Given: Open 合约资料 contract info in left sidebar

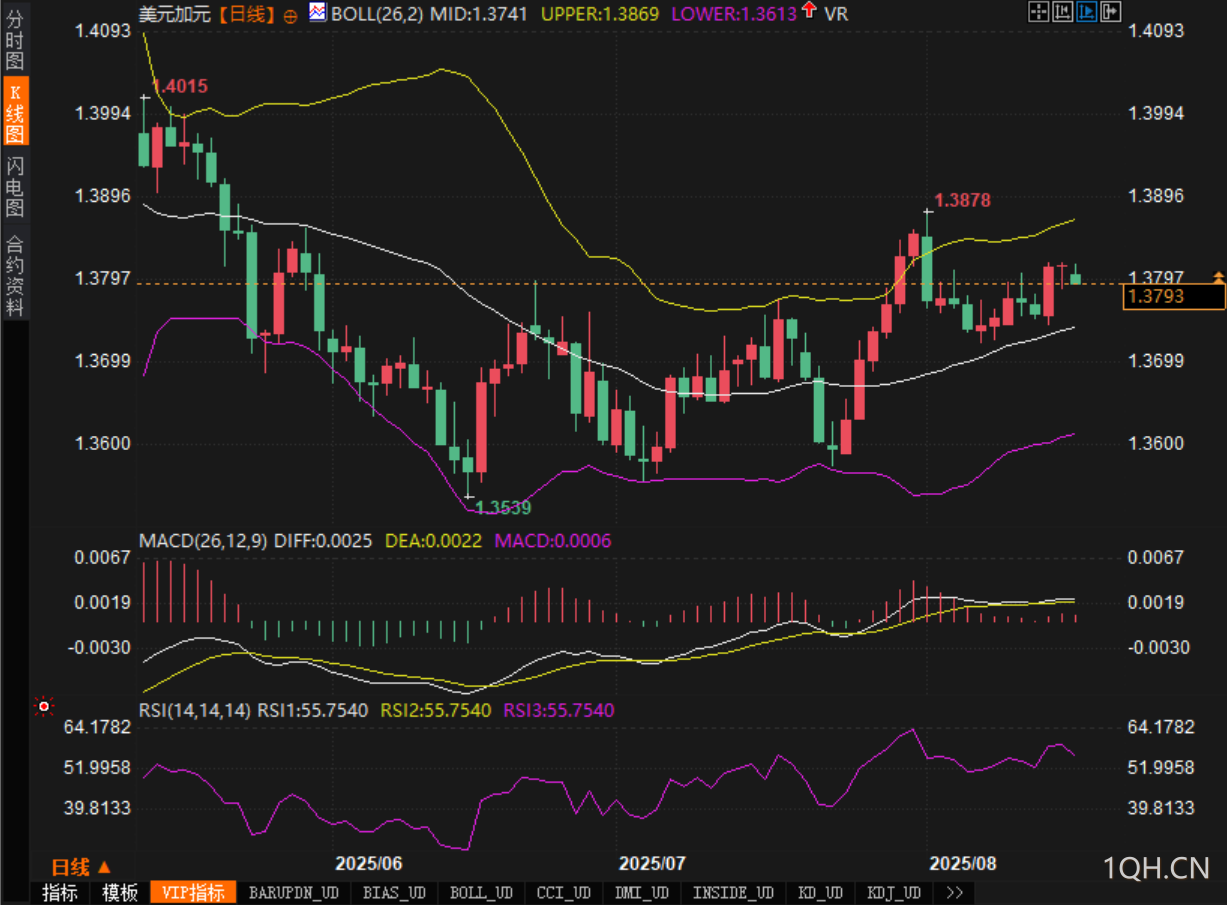Looking at the screenshot, I should (x=15, y=276).
